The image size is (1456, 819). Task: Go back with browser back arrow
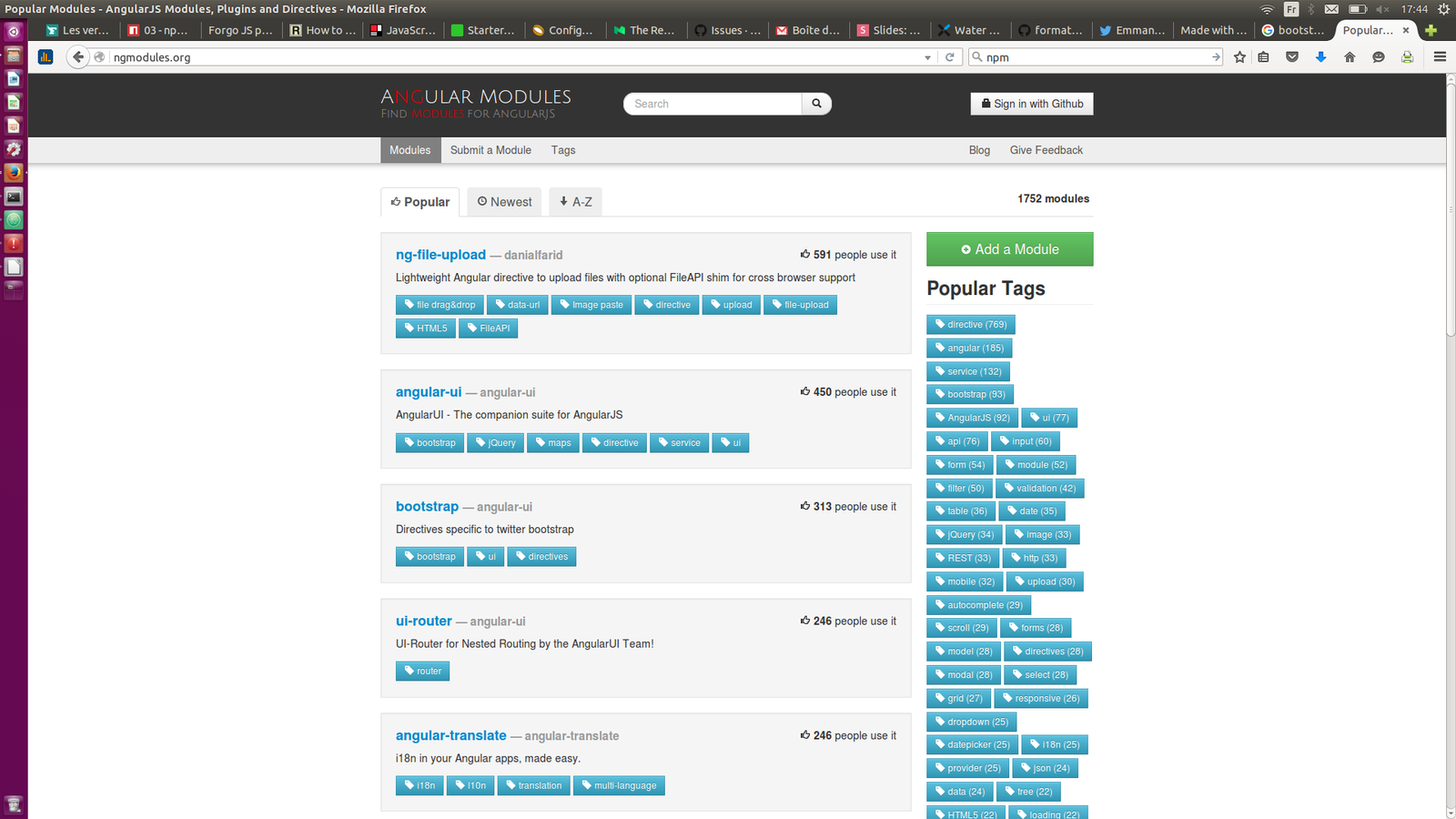coord(78,56)
